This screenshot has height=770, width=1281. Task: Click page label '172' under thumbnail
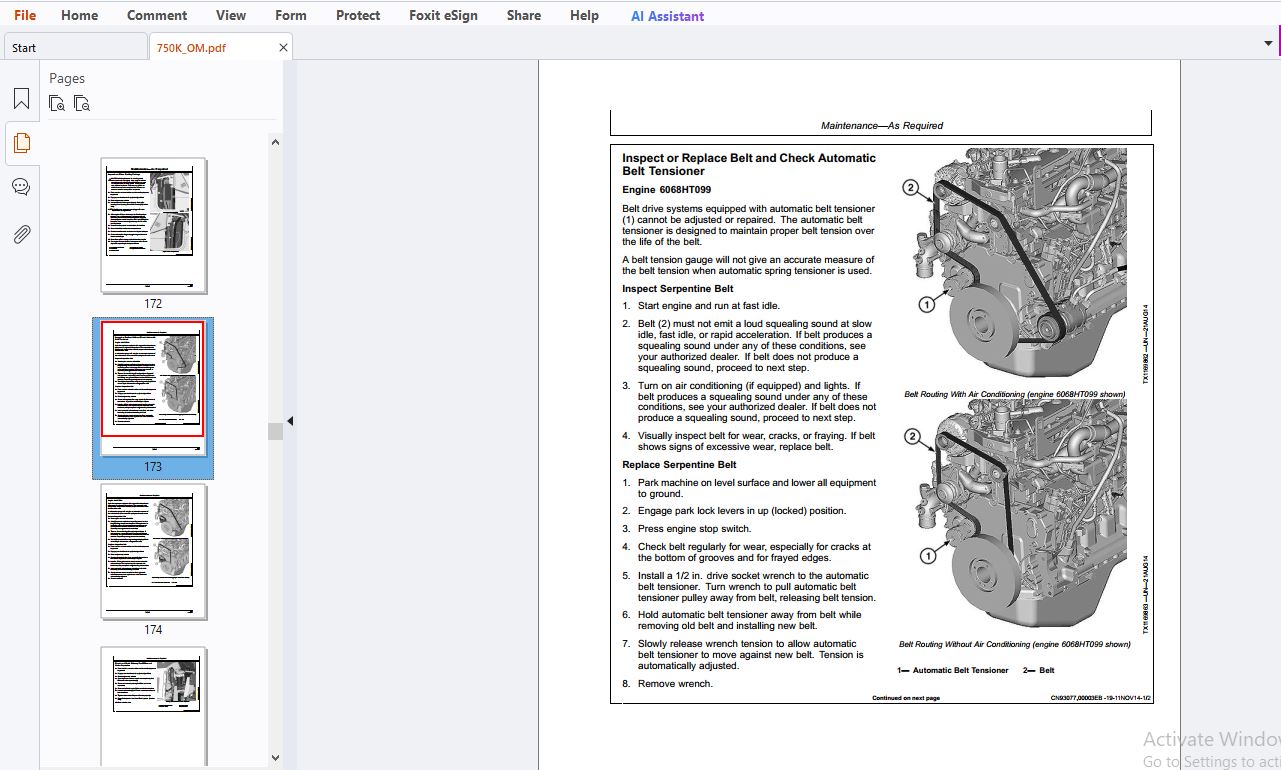click(153, 304)
